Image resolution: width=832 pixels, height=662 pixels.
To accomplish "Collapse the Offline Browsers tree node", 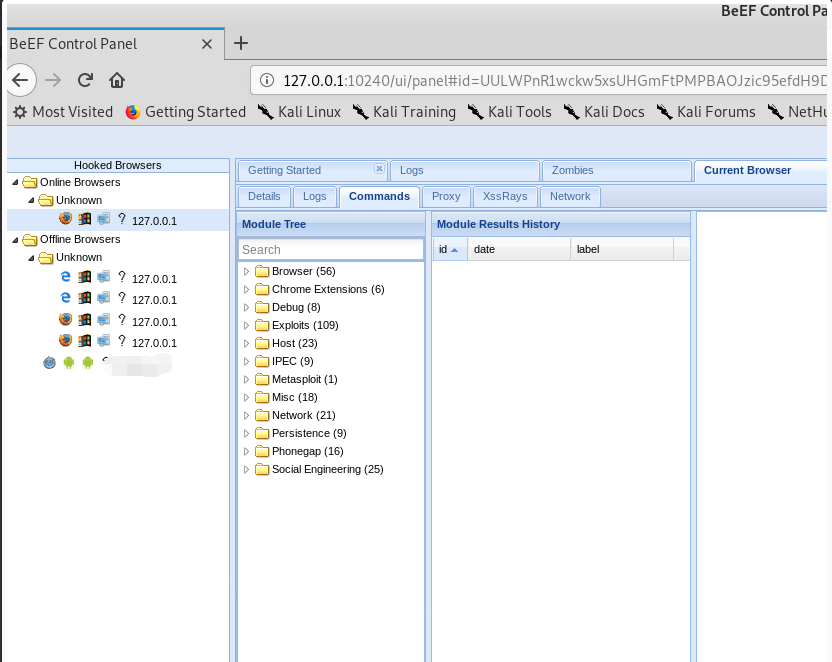I will 15,240.
